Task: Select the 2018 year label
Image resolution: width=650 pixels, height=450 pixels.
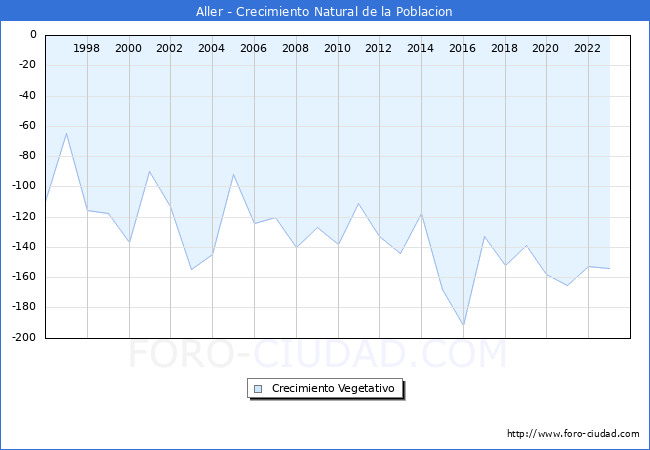Action: (x=504, y=48)
